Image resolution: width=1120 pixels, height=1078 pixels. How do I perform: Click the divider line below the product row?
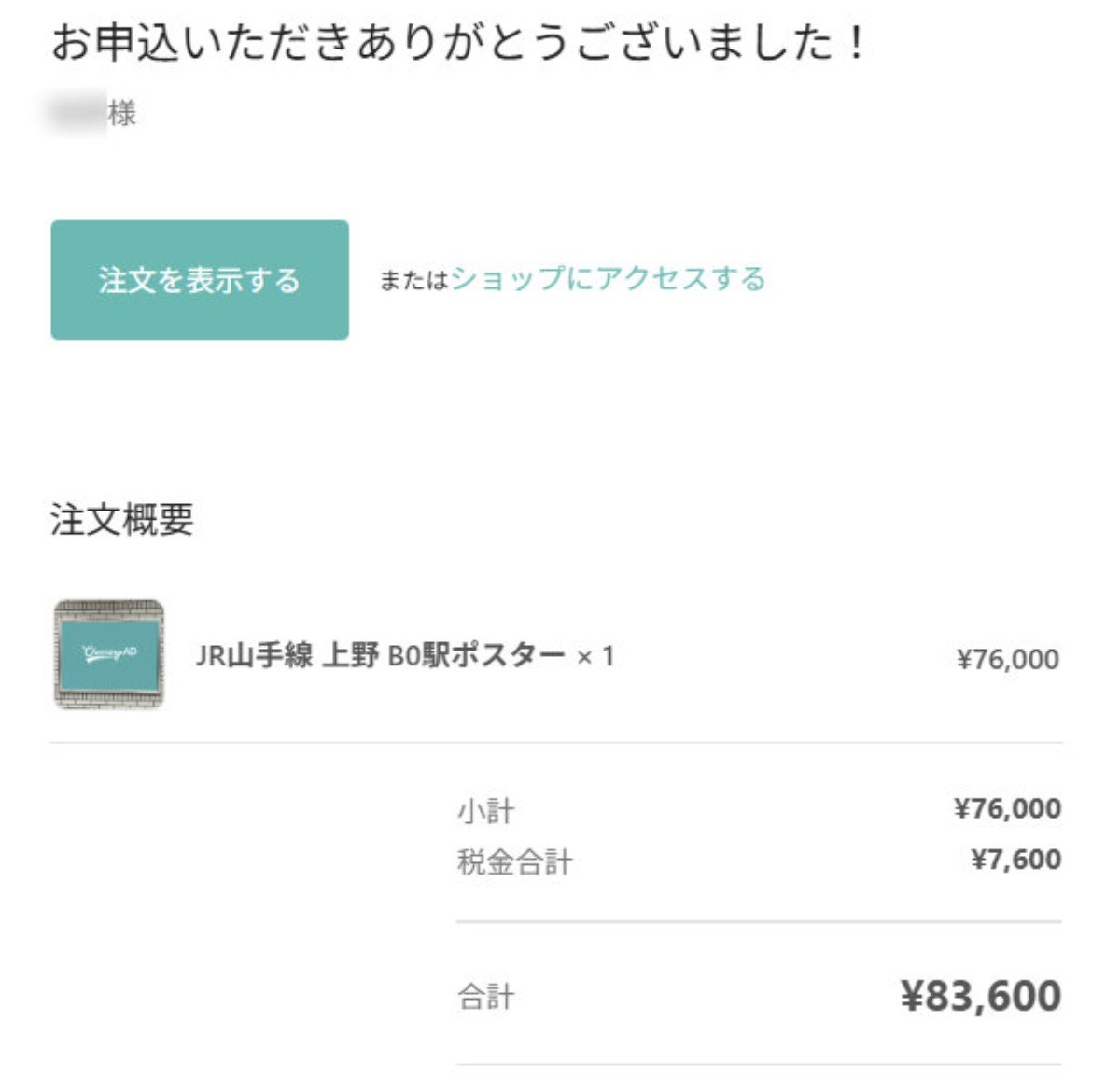click(555, 743)
